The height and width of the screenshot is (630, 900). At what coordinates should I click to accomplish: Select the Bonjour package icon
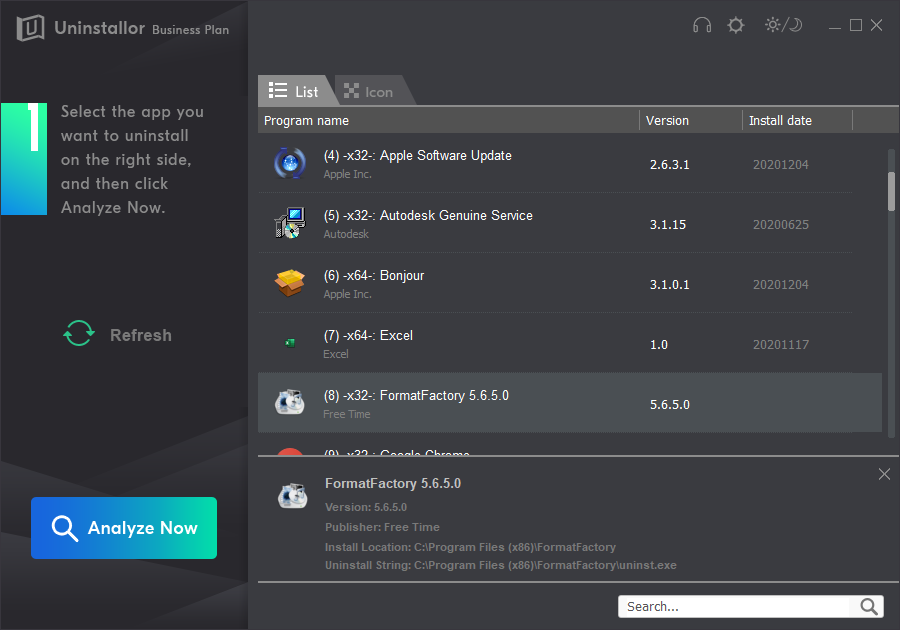click(290, 283)
